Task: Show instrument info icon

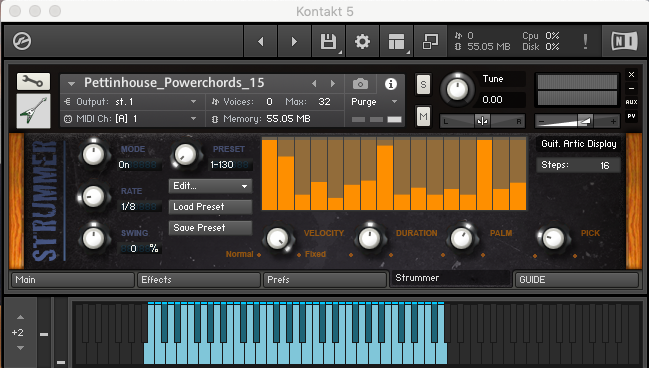Action: click(x=391, y=84)
